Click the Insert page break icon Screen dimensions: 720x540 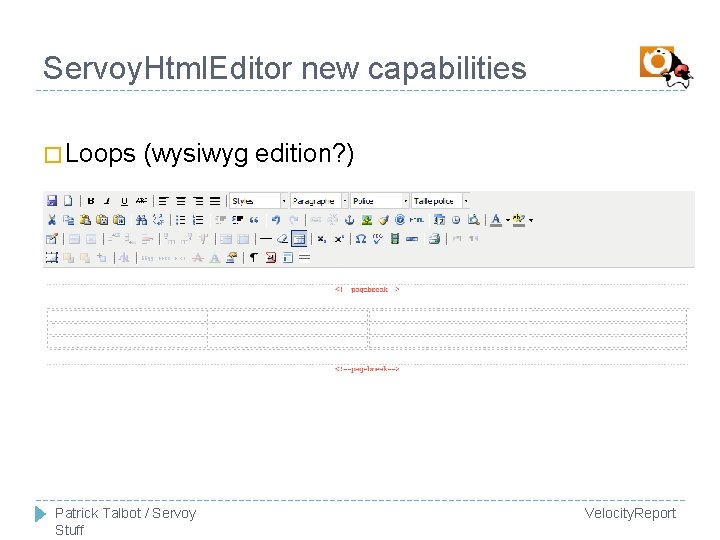click(304, 258)
